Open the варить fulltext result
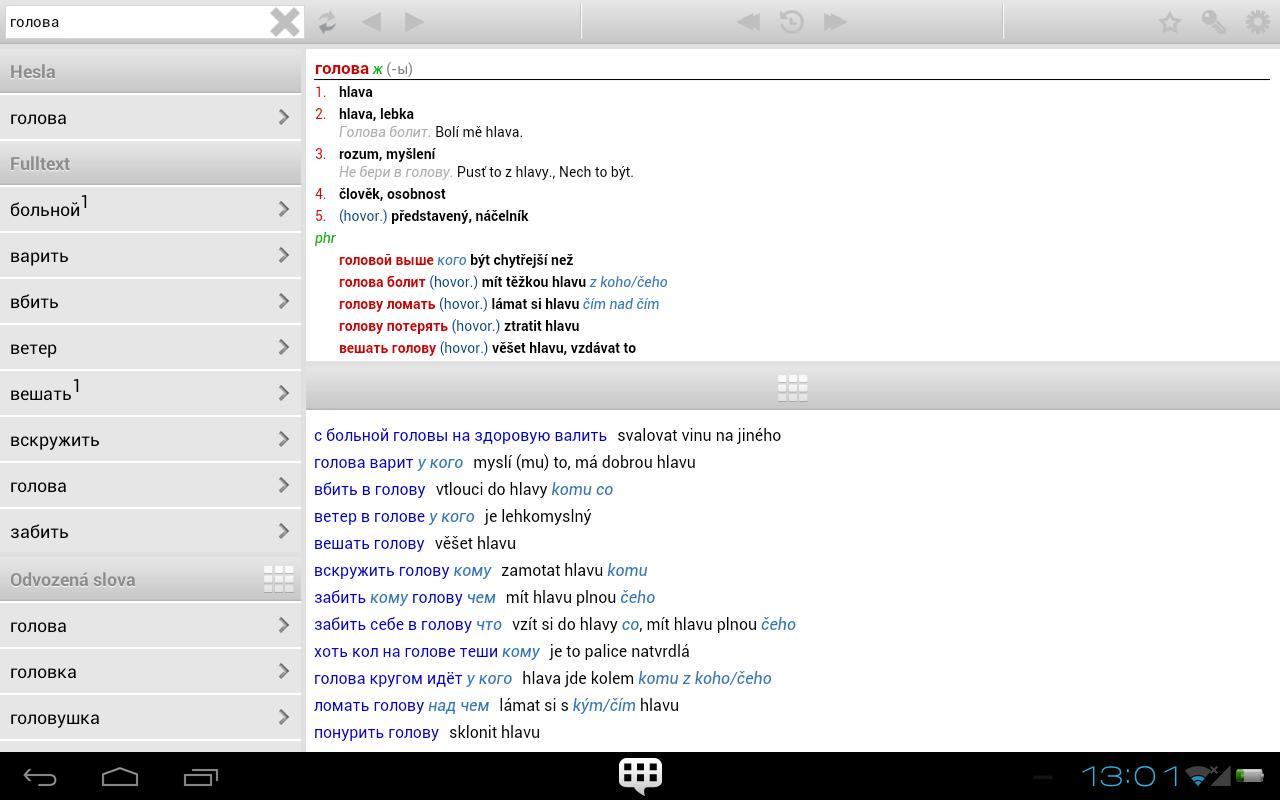The width and height of the screenshot is (1280, 800). [x=150, y=255]
